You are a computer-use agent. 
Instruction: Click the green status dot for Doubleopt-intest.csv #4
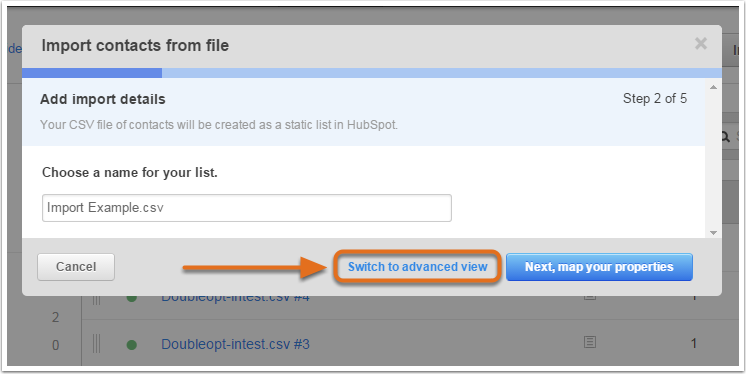point(132,298)
